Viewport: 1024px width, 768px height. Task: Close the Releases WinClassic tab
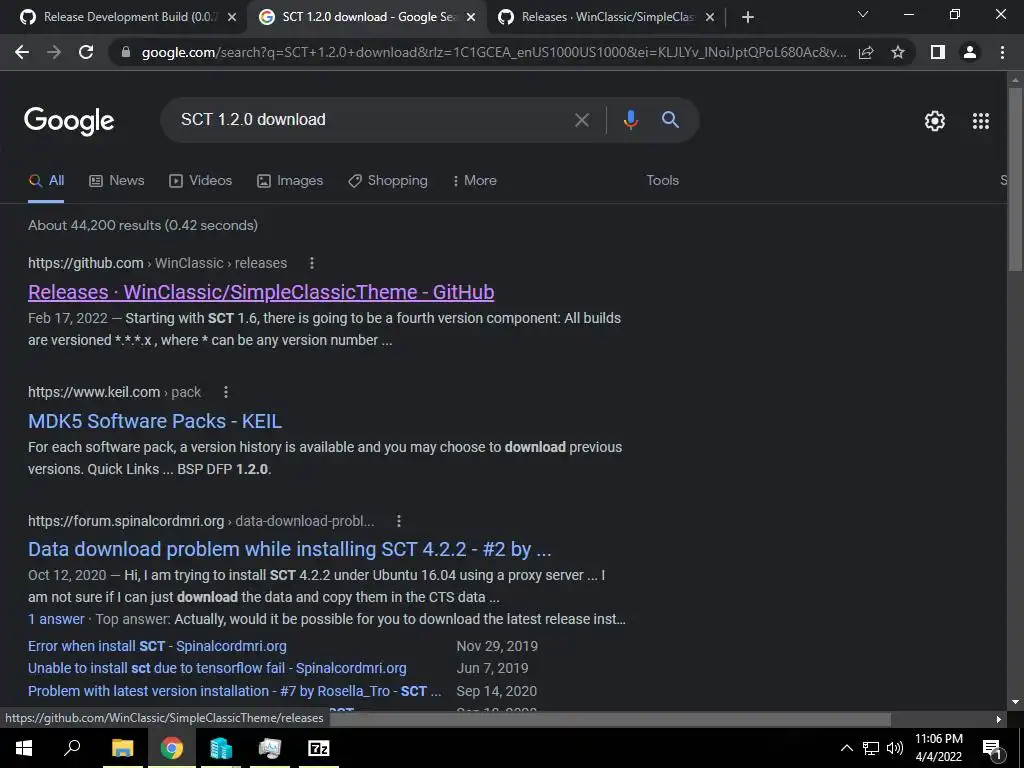(711, 18)
